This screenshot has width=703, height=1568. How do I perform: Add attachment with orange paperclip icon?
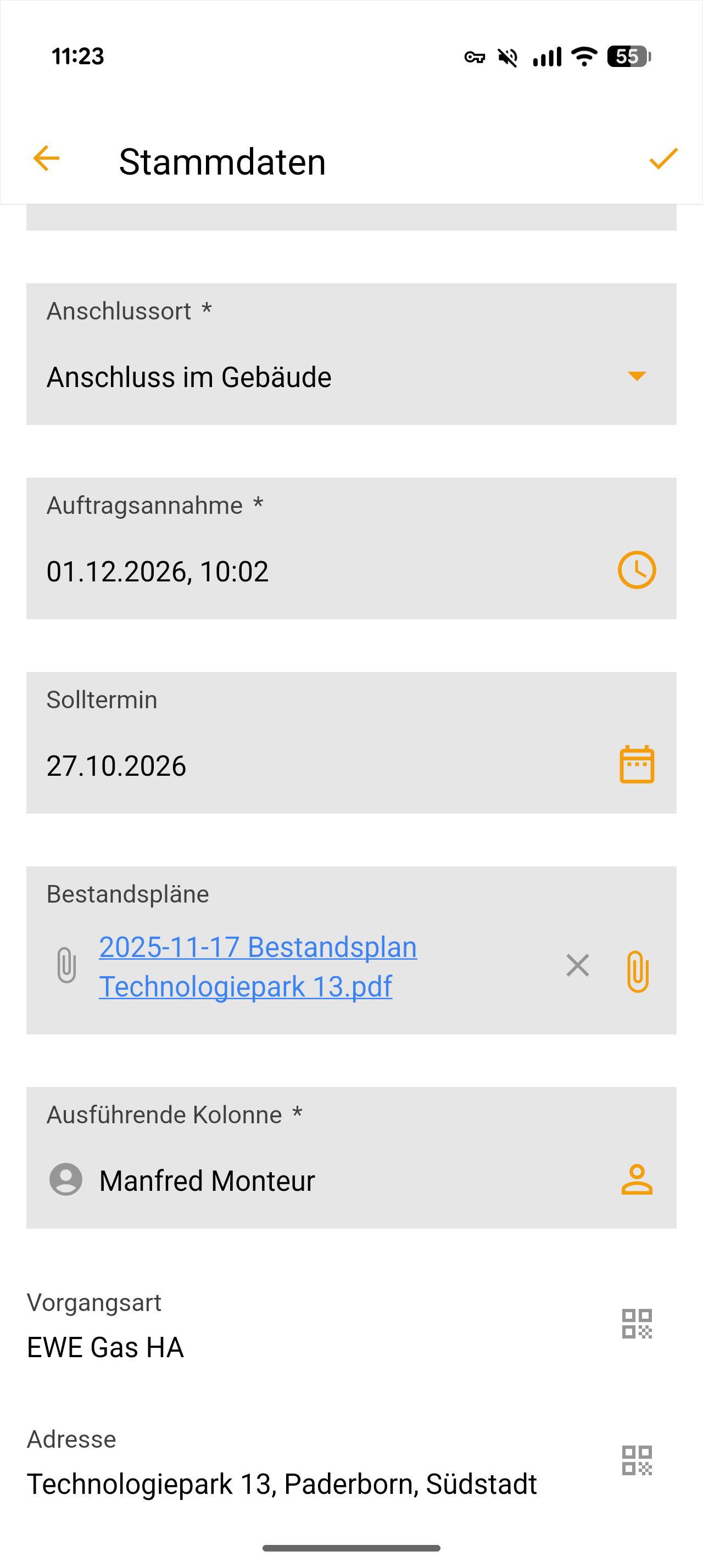(637, 971)
